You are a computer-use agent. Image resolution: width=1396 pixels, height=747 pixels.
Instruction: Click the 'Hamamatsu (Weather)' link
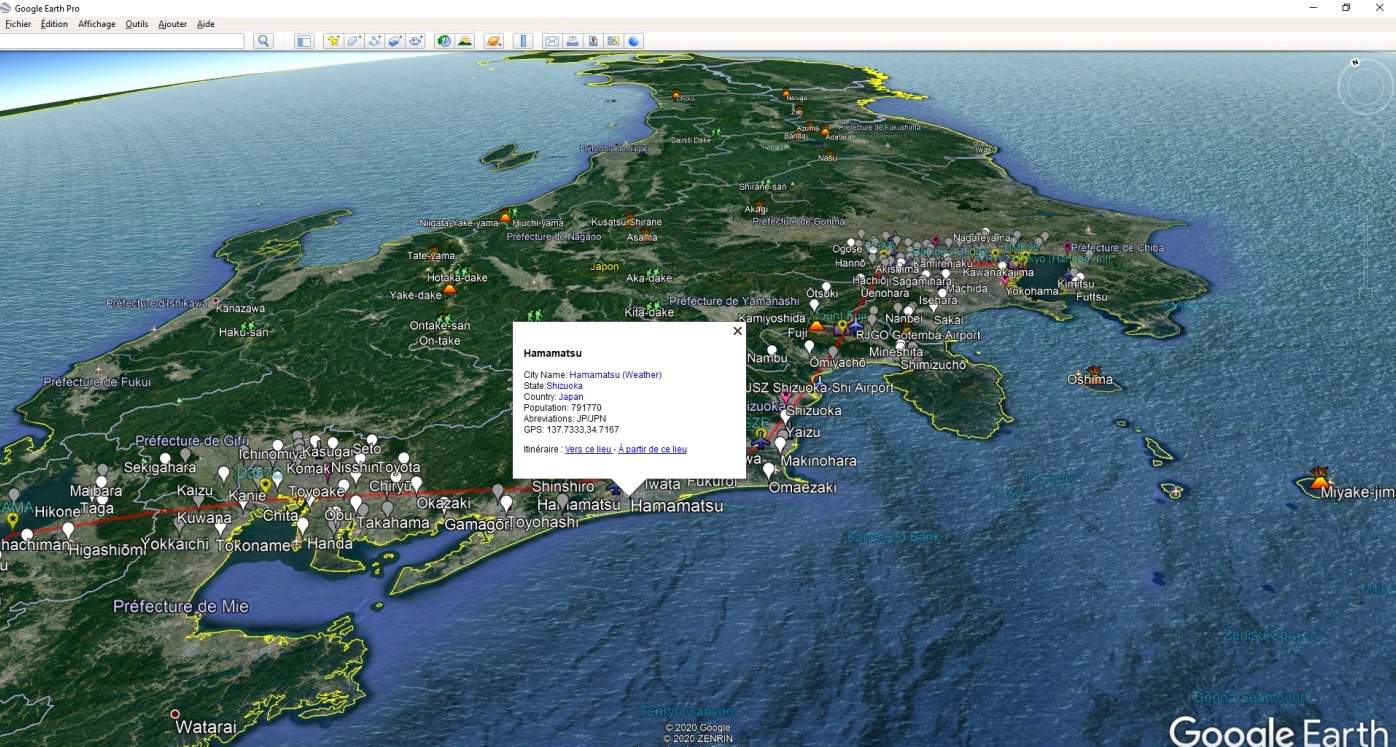615,375
